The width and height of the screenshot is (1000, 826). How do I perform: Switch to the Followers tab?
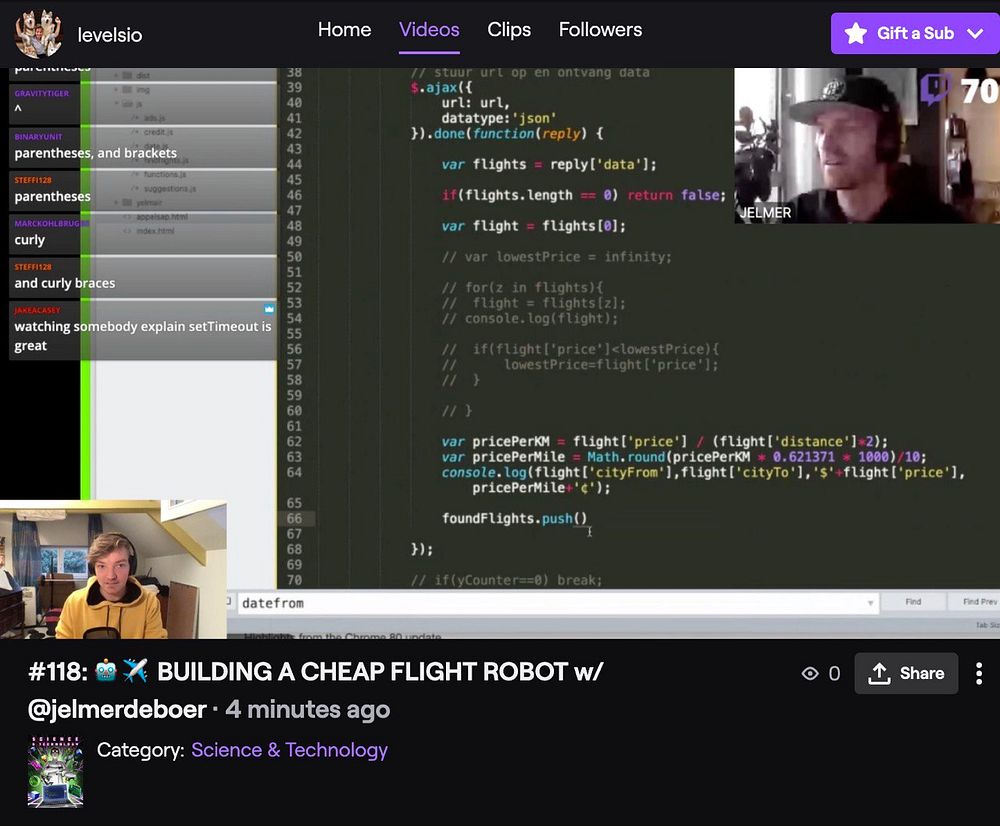pyautogui.click(x=600, y=29)
